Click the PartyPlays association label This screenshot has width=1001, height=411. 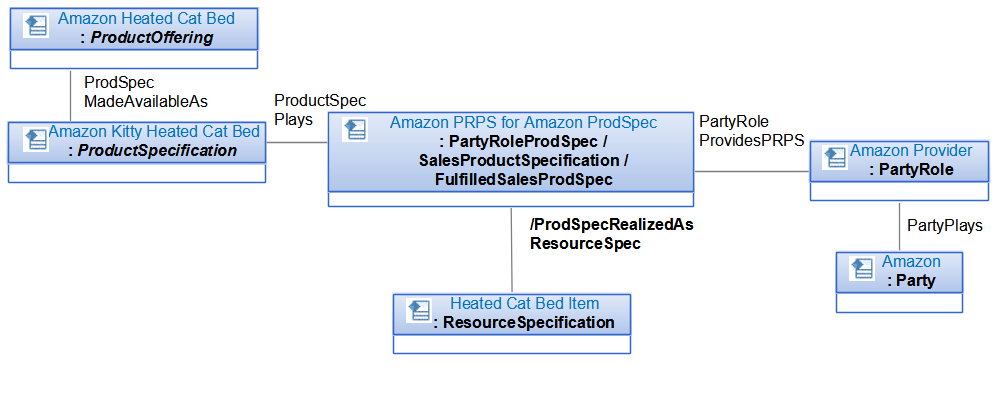coord(945,225)
